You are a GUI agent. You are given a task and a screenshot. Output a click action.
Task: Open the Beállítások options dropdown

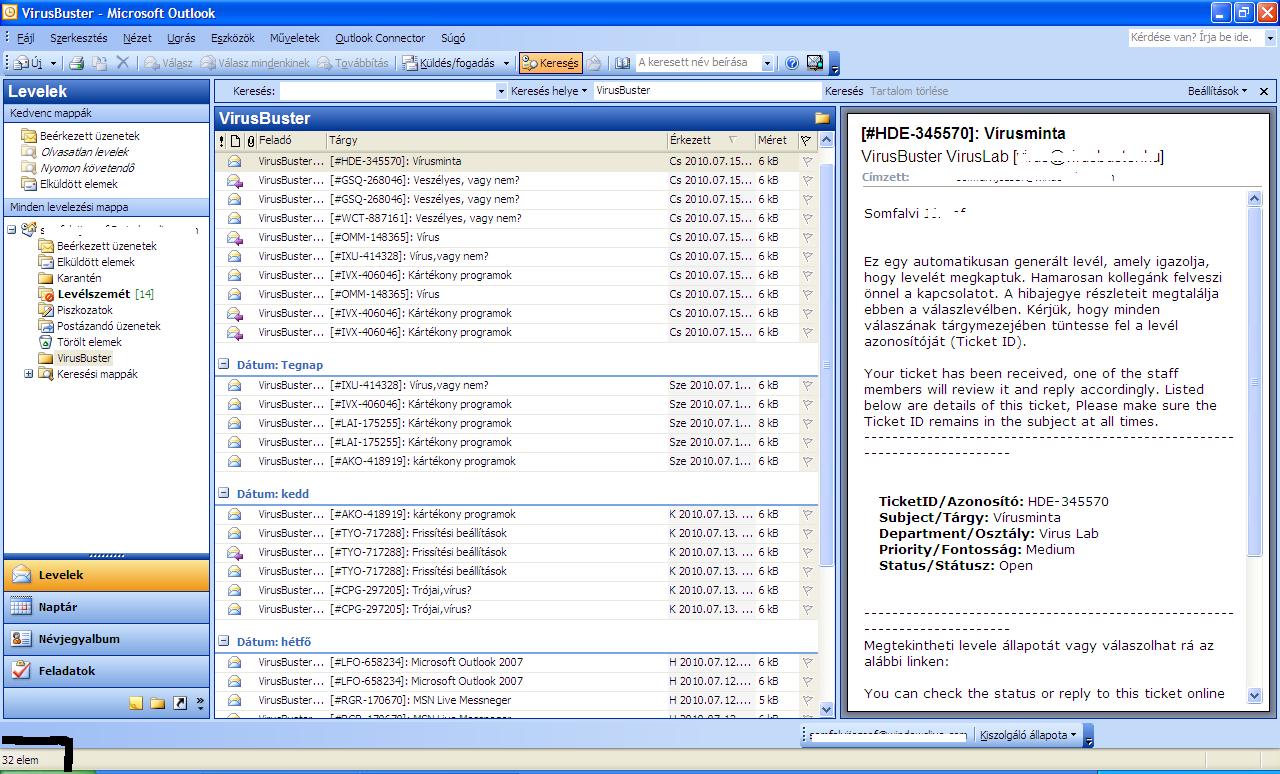pyautogui.click(x=1217, y=91)
